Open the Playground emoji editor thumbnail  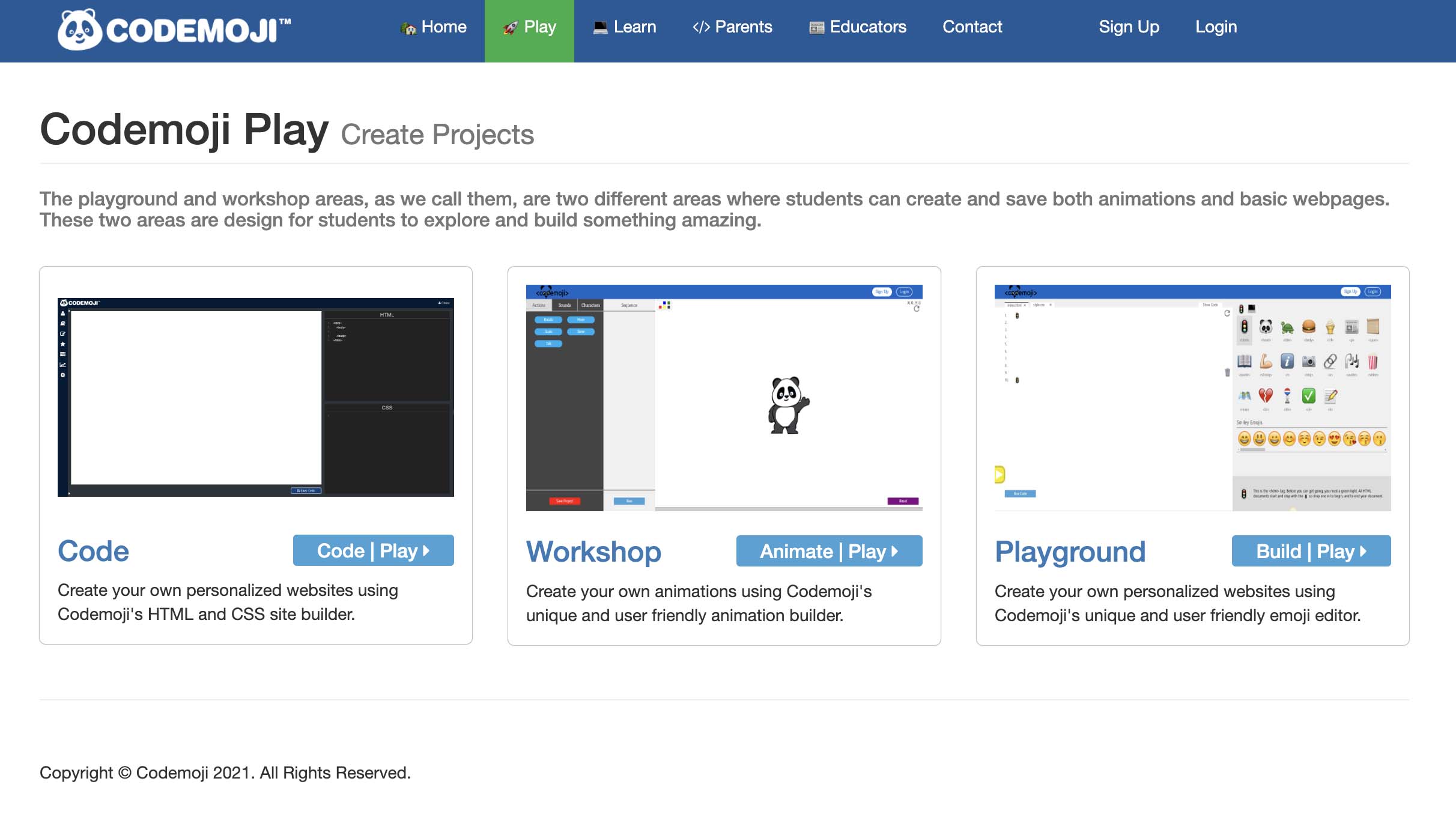click(x=1193, y=398)
